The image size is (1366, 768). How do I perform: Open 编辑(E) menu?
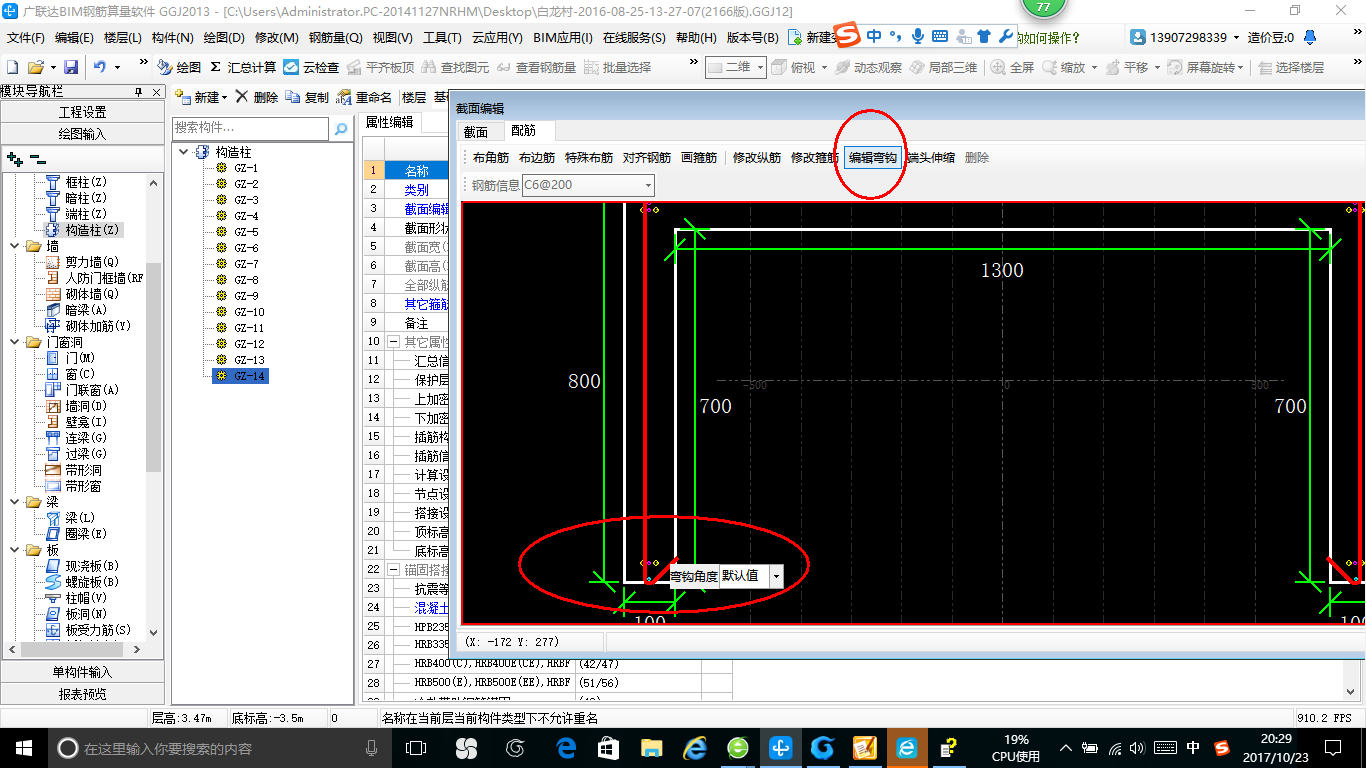click(x=74, y=37)
